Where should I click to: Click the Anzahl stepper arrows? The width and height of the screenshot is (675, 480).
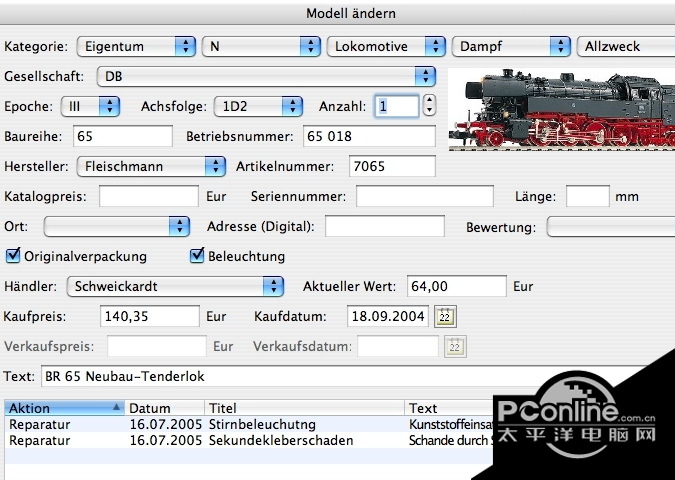point(429,105)
